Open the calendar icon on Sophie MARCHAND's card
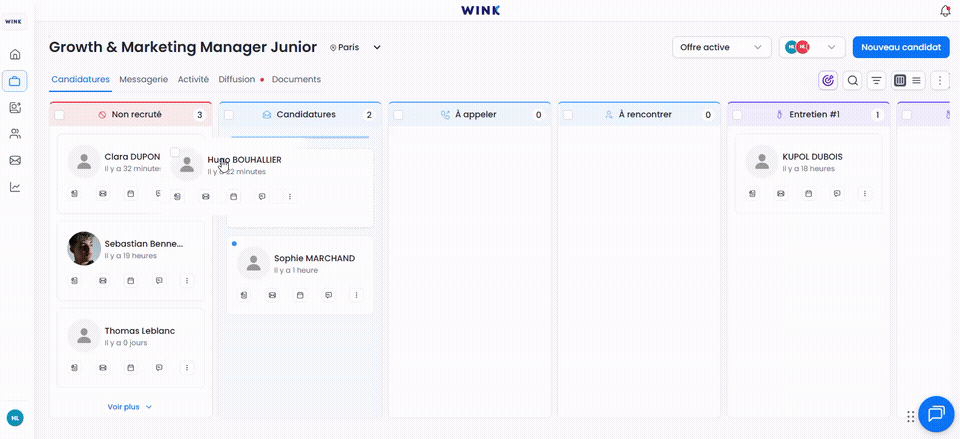The image size is (960, 439). pos(300,295)
